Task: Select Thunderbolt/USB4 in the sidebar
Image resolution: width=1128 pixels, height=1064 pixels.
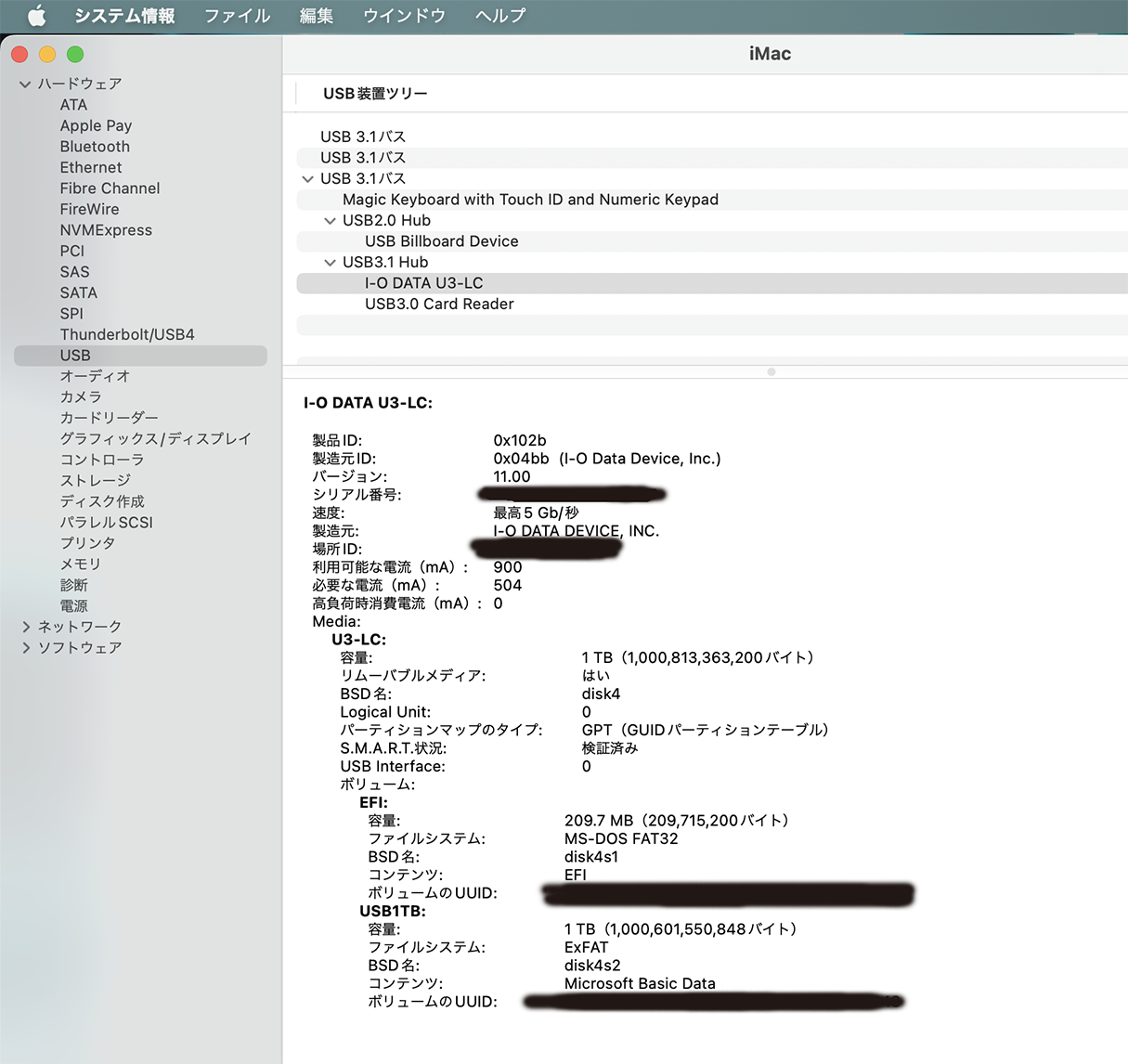Action: 127,334
